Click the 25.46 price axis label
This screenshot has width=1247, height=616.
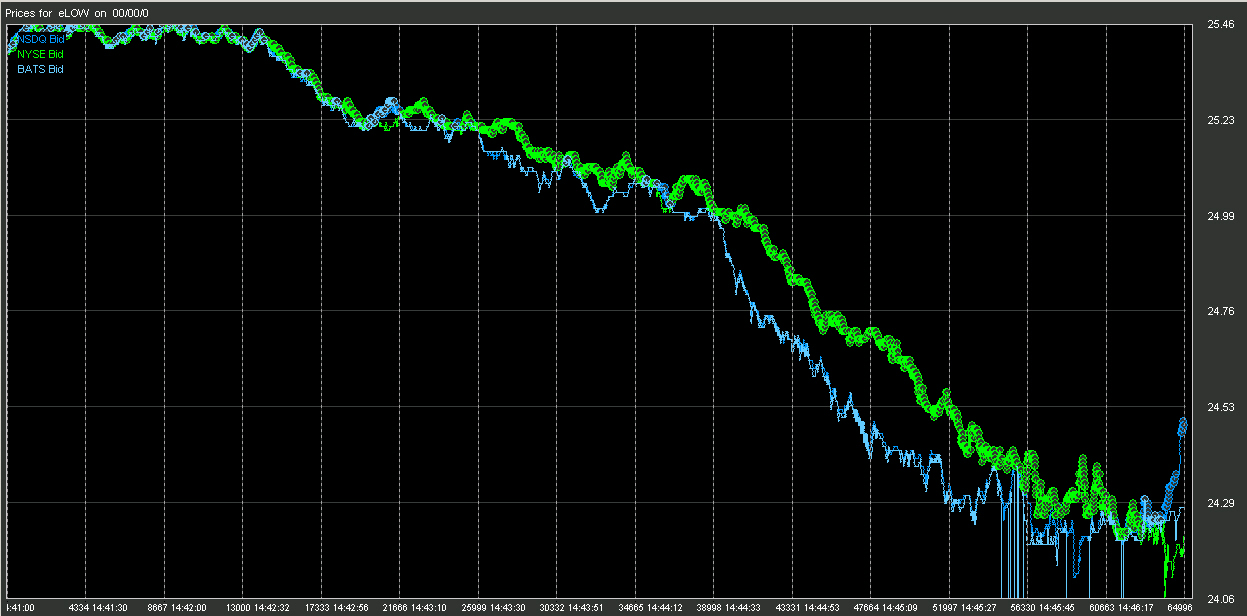click(x=1220, y=23)
